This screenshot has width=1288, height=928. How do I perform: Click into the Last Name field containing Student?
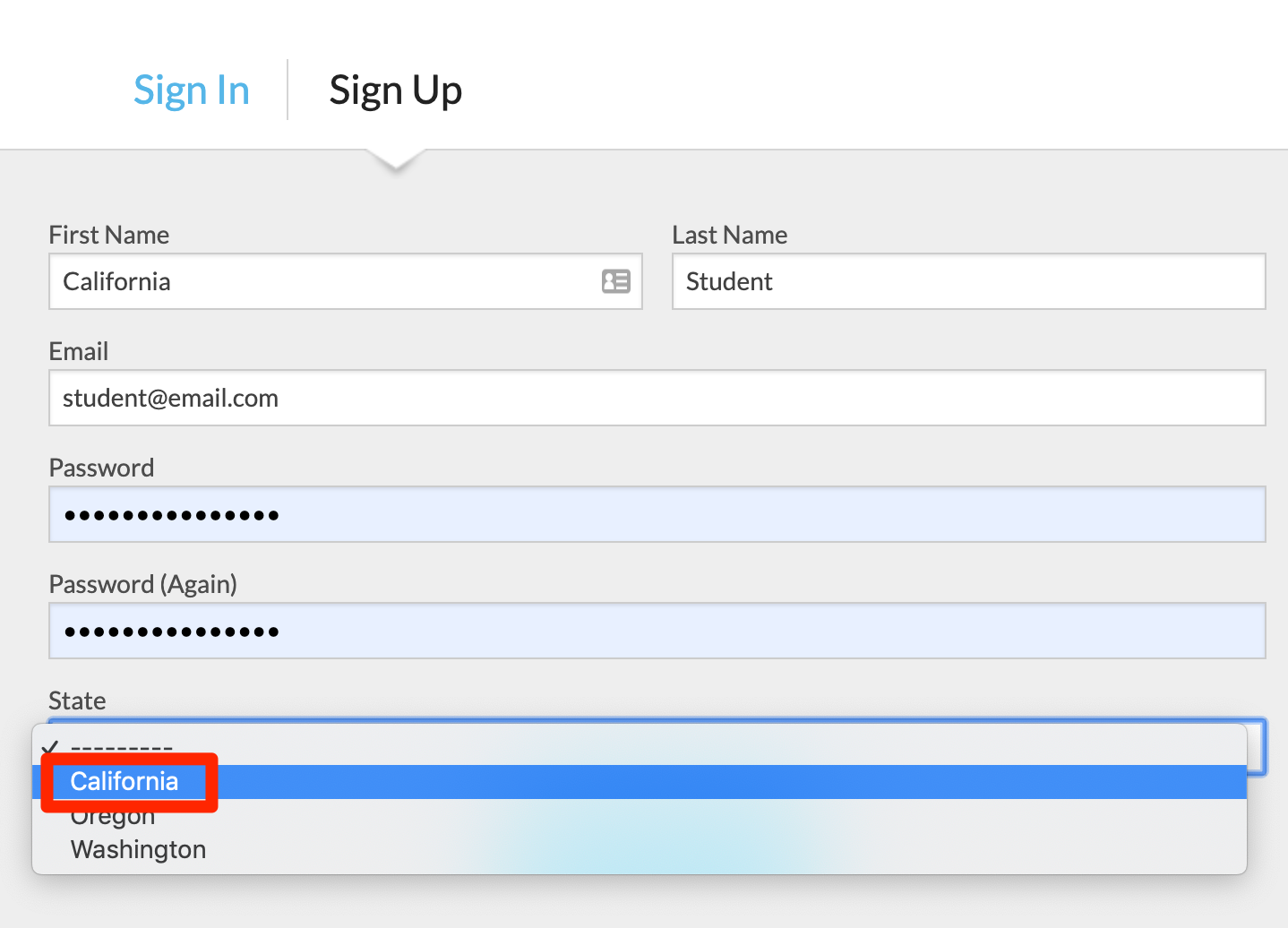(969, 281)
